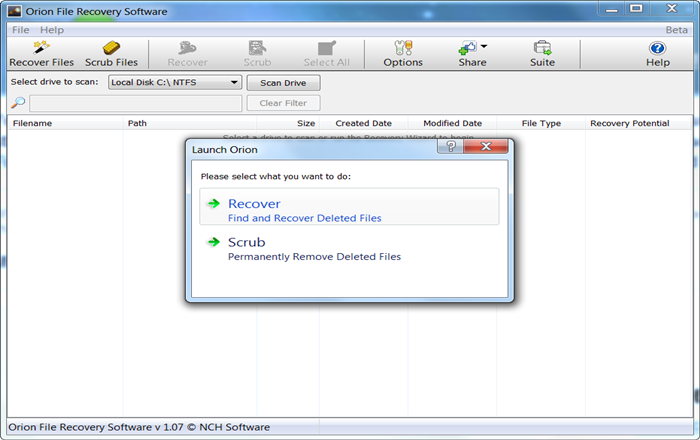Close the Launch Orion dialog

486,146
